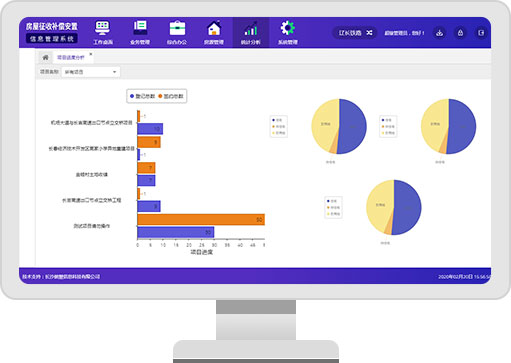Click the business management document icon
This screenshot has height=363, width=511.
(x=140, y=28)
